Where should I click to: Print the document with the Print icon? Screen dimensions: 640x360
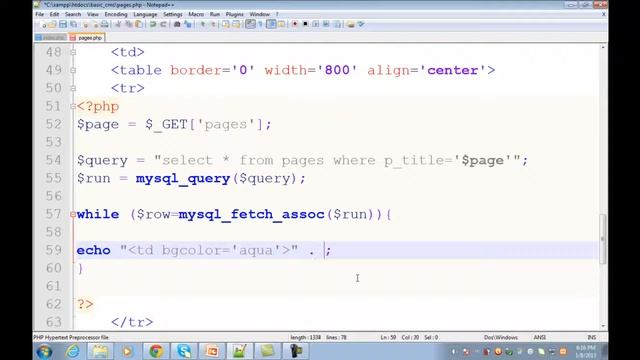tap(104, 24)
